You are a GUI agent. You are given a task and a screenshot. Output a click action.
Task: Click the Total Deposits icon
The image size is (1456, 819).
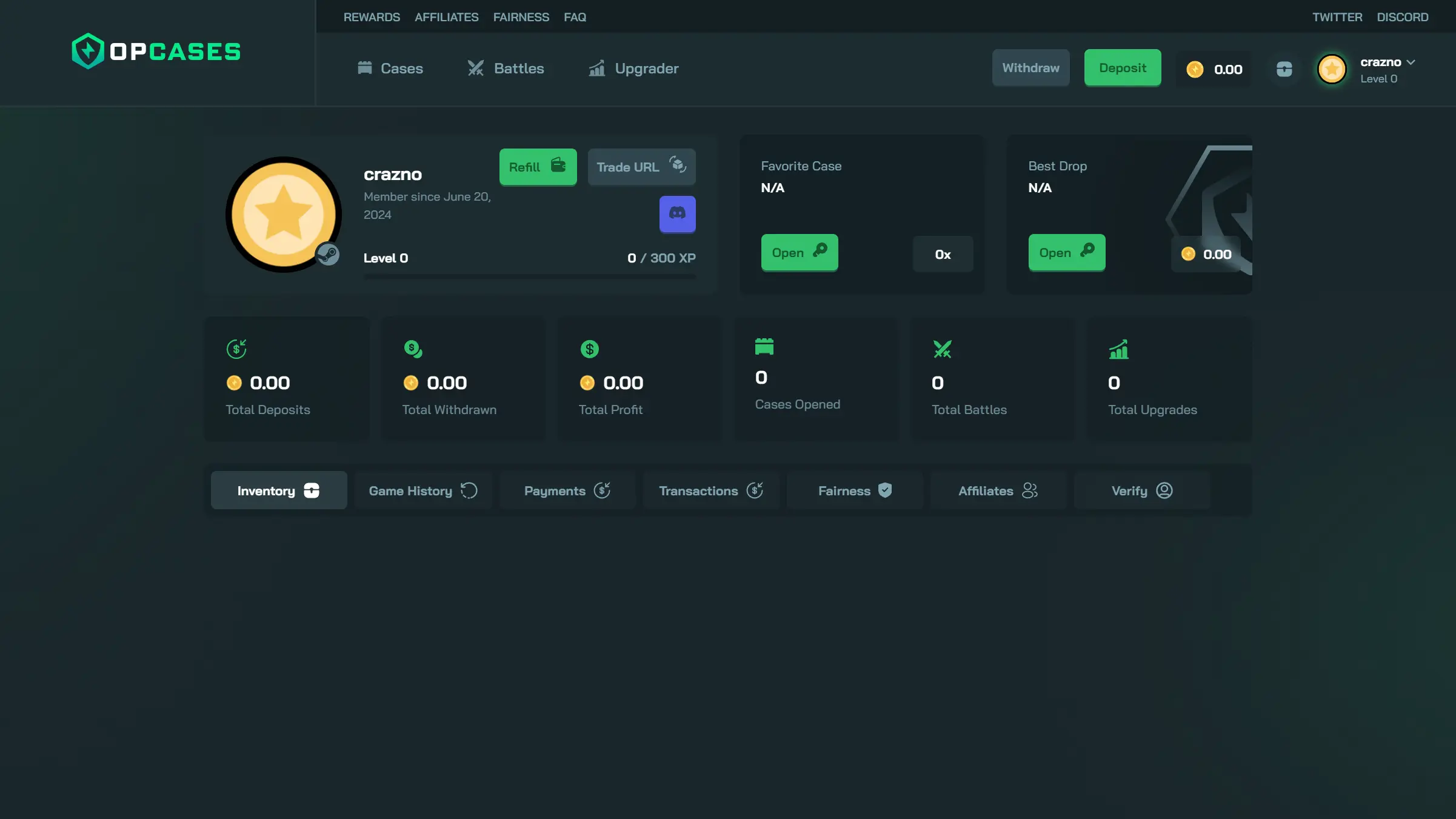tap(236, 349)
